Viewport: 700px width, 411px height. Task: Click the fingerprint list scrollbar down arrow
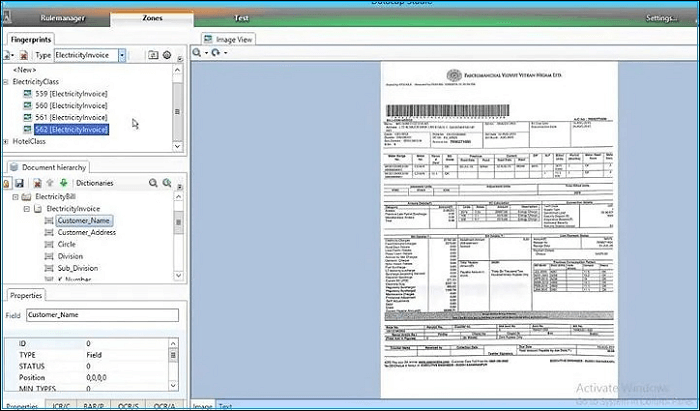tap(177, 146)
